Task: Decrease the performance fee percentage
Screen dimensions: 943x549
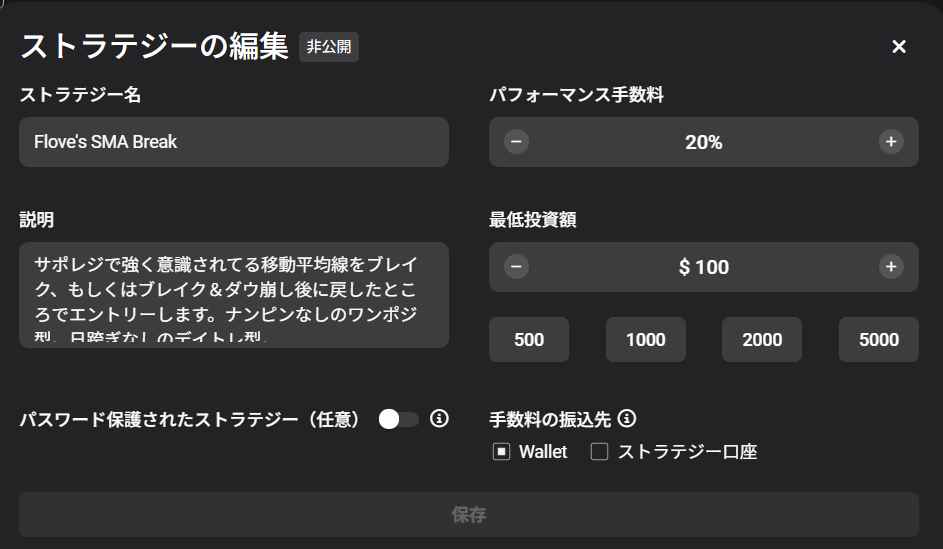Action: [516, 142]
